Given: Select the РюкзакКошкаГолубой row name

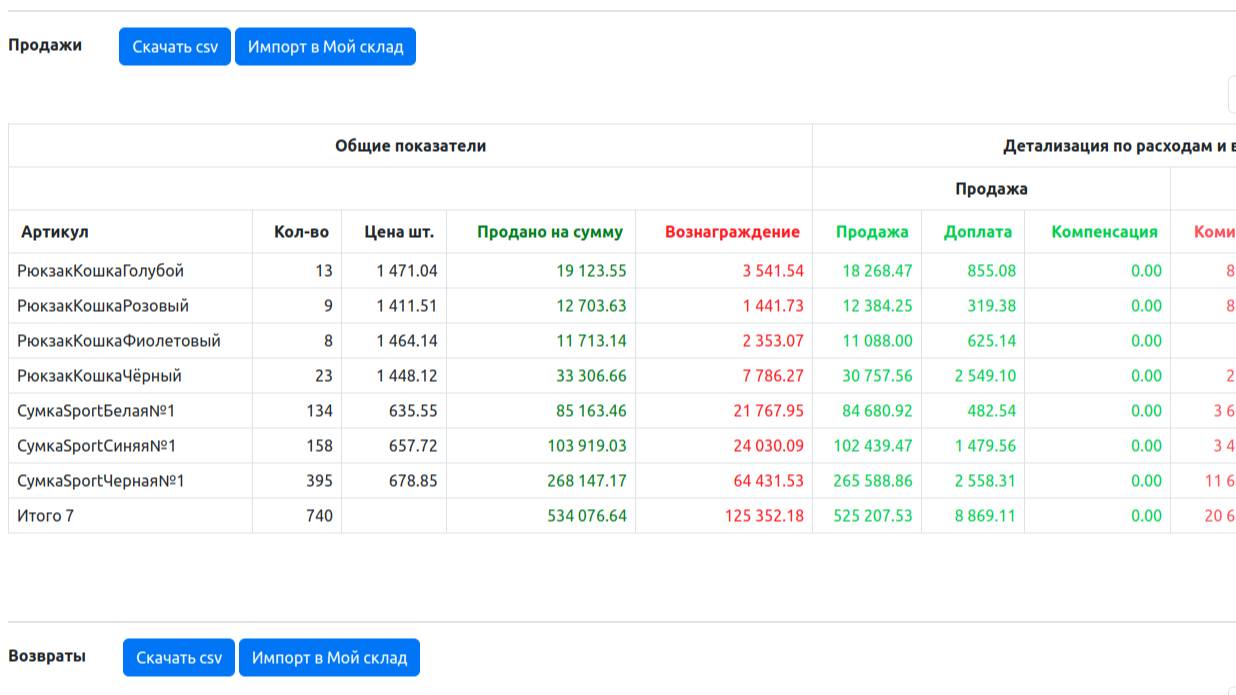Looking at the screenshot, I should (100, 271).
